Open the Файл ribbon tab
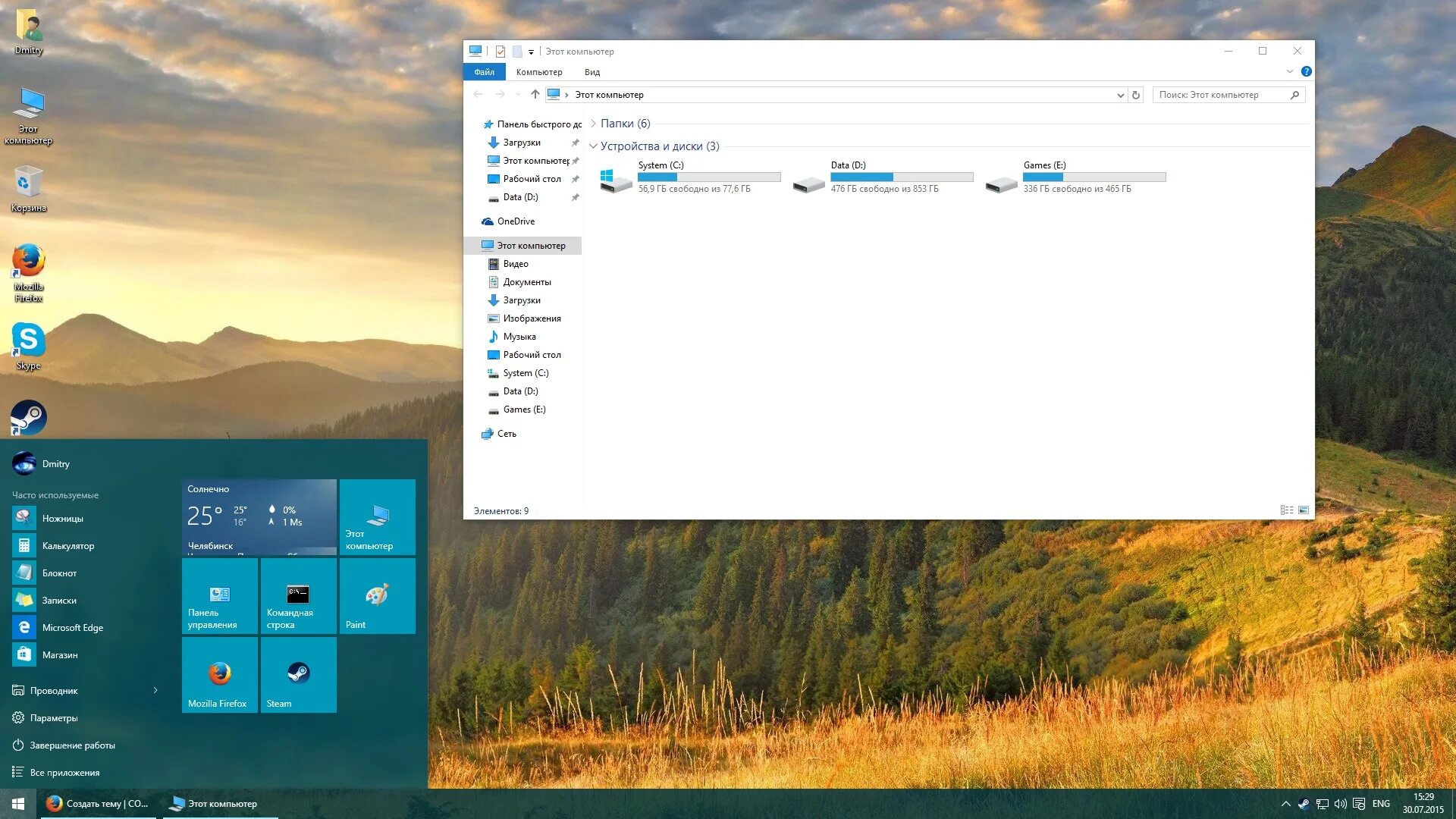Viewport: 1456px width, 819px height. point(484,72)
